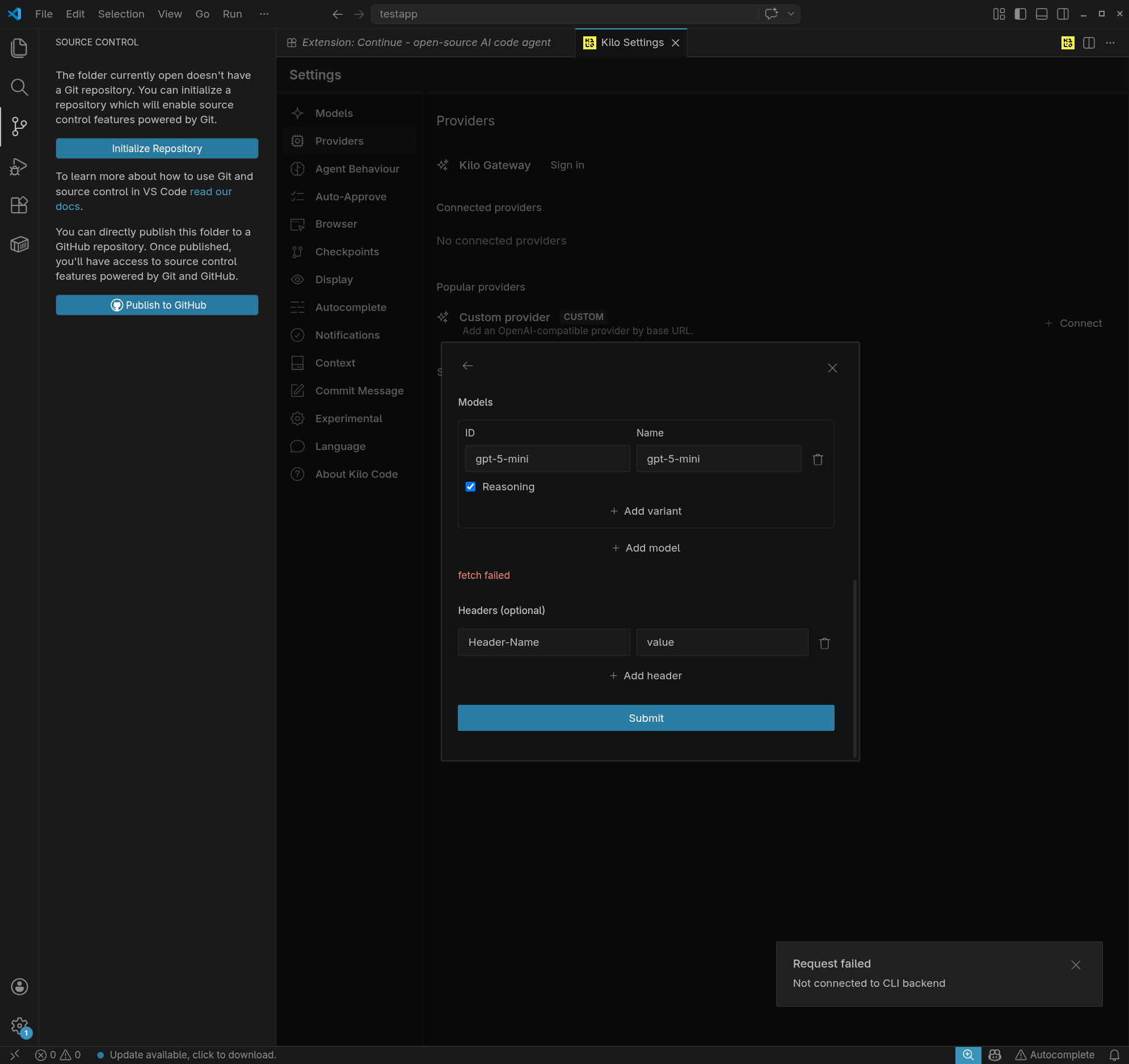1129x1064 pixels.
Task: Open the Run menu
Action: (232, 14)
